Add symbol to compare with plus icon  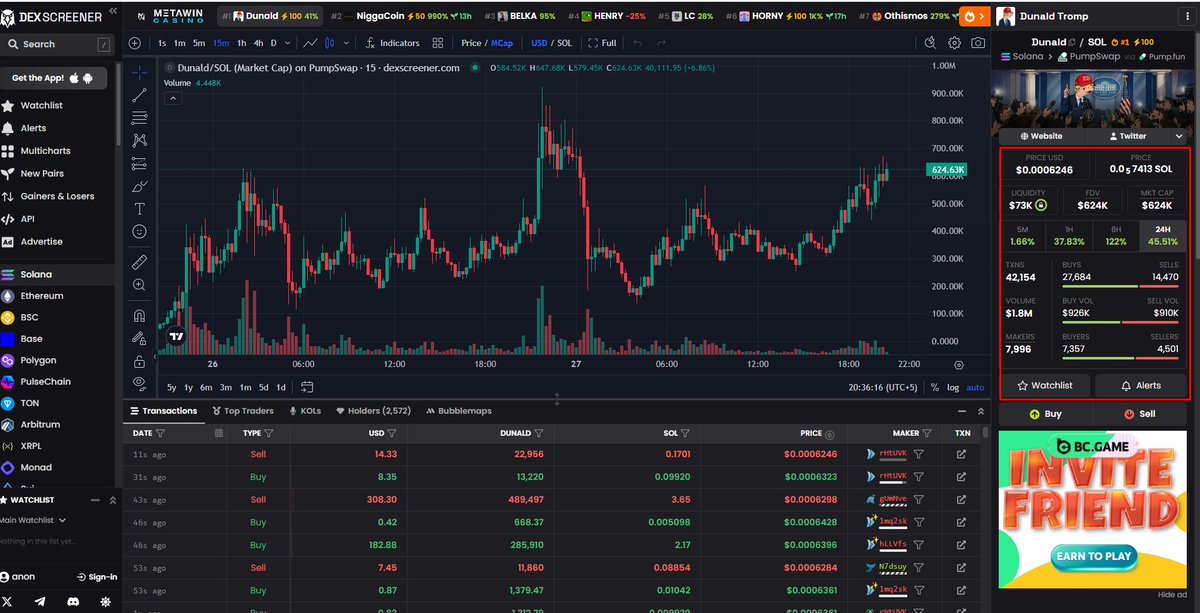[136, 43]
